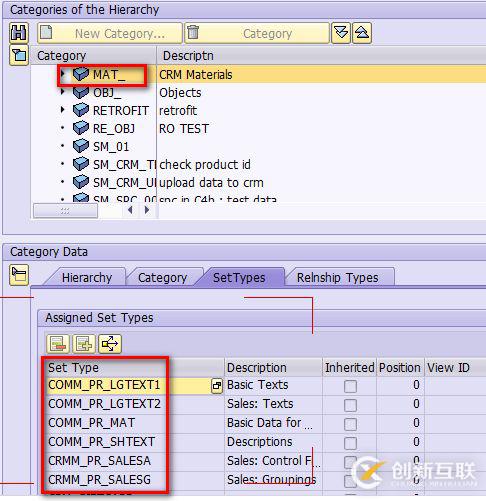Click the tree scroll left arrow
The width and height of the screenshot is (486, 501).
point(130,210)
